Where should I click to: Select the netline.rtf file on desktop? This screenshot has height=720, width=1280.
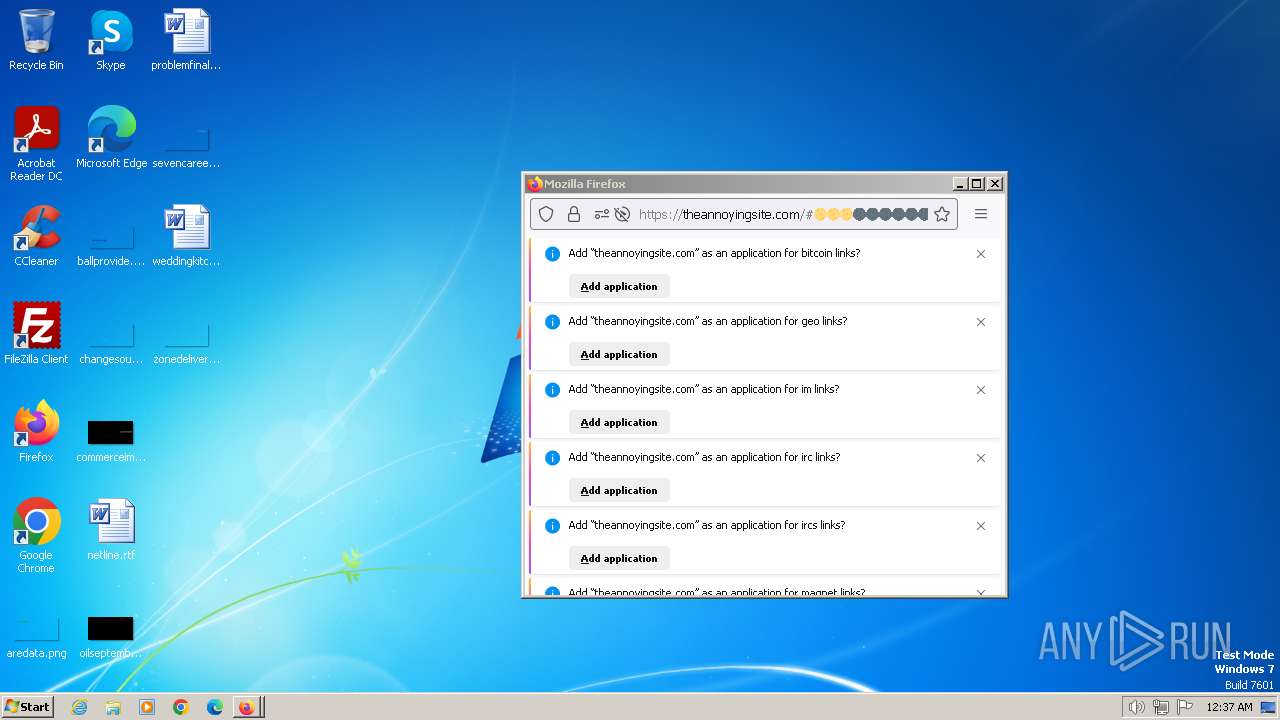tap(111, 530)
